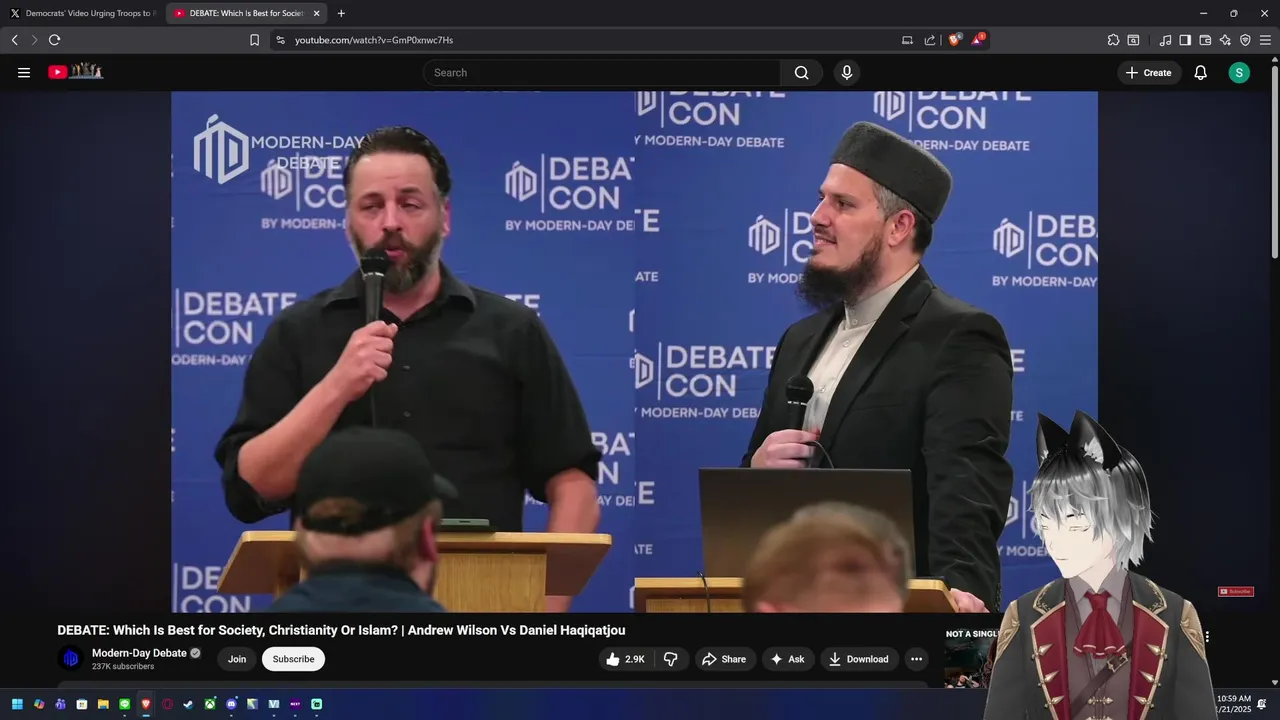Open a new browser tab
The width and height of the screenshot is (1280, 720).
pyautogui.click(x=341, y=13)
